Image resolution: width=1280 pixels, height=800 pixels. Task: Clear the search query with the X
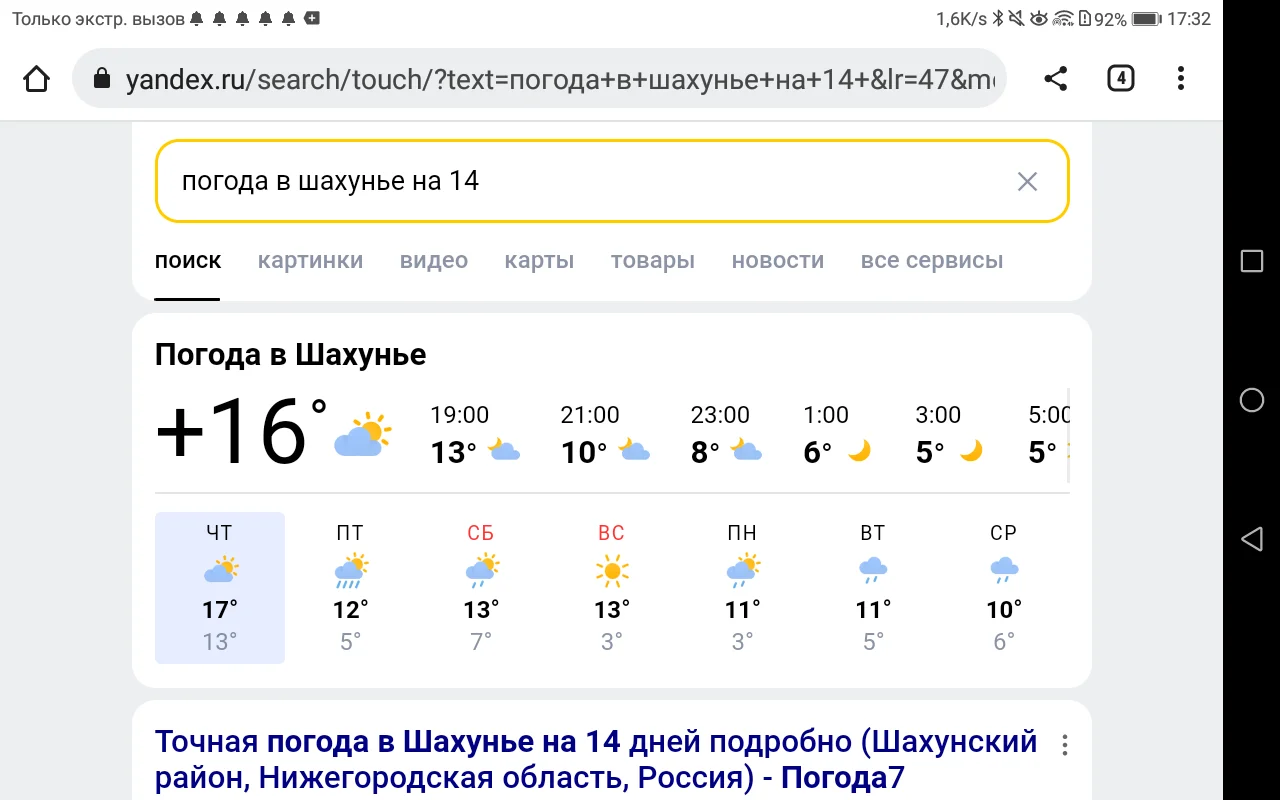pyautogui.click(x=1027, y=181)
